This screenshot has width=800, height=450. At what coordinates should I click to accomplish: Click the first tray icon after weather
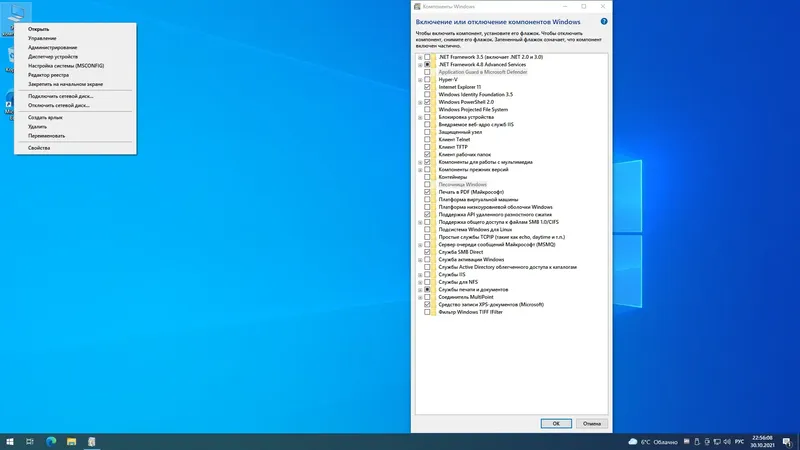(x=687, y=442)
